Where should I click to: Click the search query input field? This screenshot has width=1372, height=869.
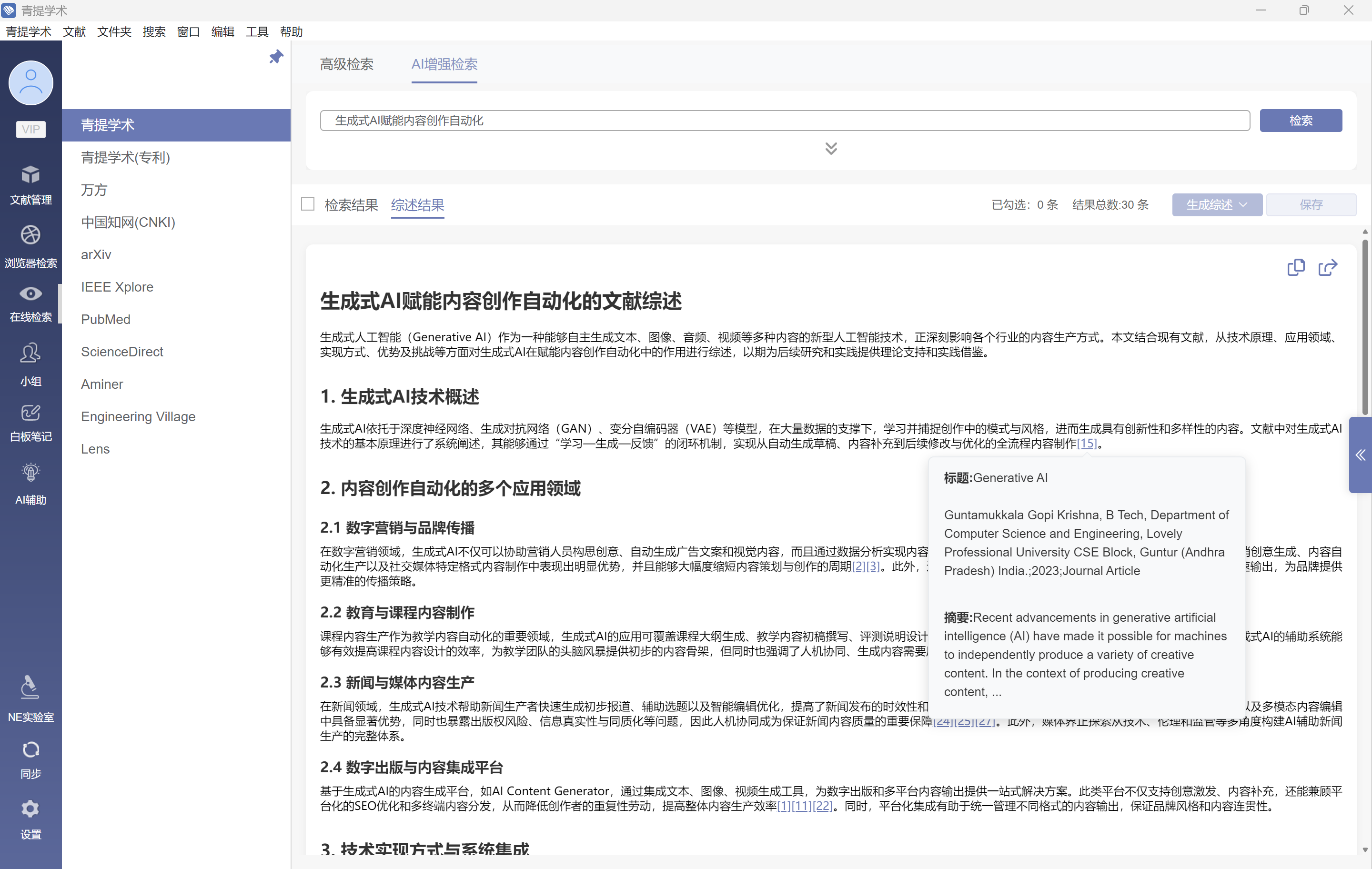784,120
